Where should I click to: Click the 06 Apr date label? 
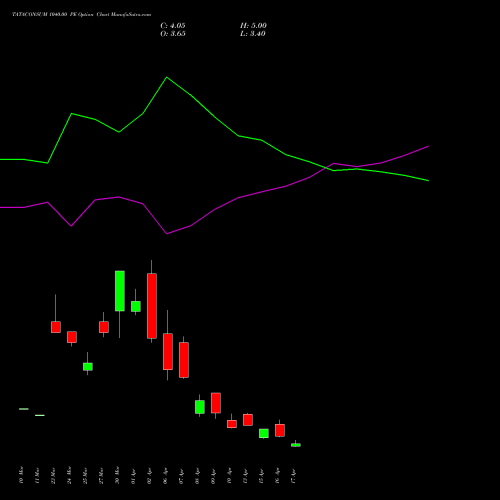[165, 476]
